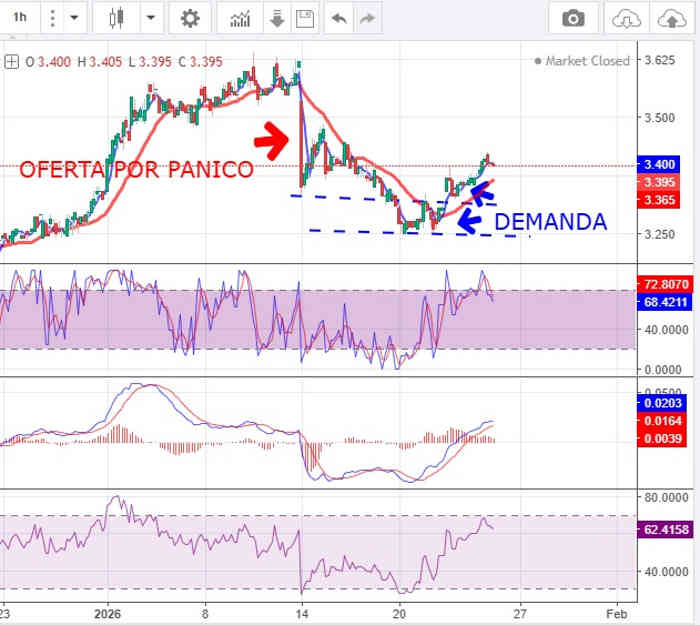Open the chart style dropdown arrow
700x625 pixels.
click(150, 18)
